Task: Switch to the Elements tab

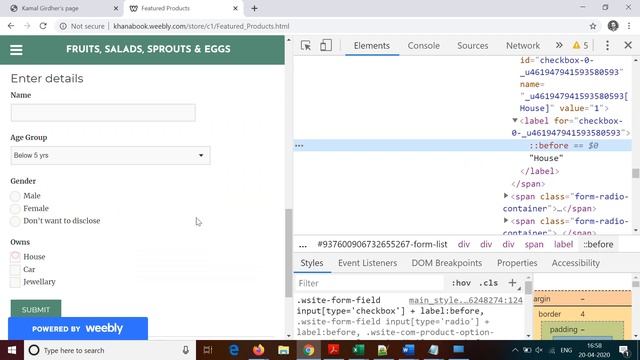Action: point(372,45)
